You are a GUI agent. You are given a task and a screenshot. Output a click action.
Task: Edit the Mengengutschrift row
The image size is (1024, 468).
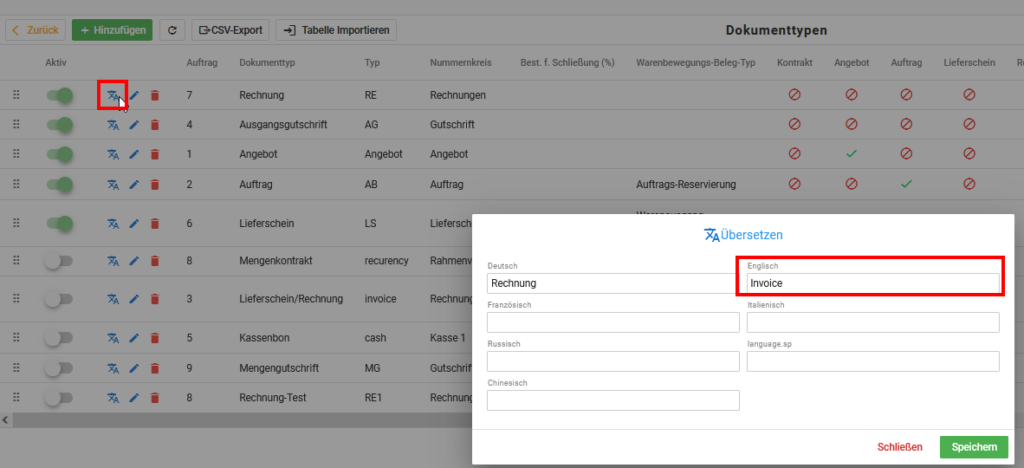(x=134, y=368)
